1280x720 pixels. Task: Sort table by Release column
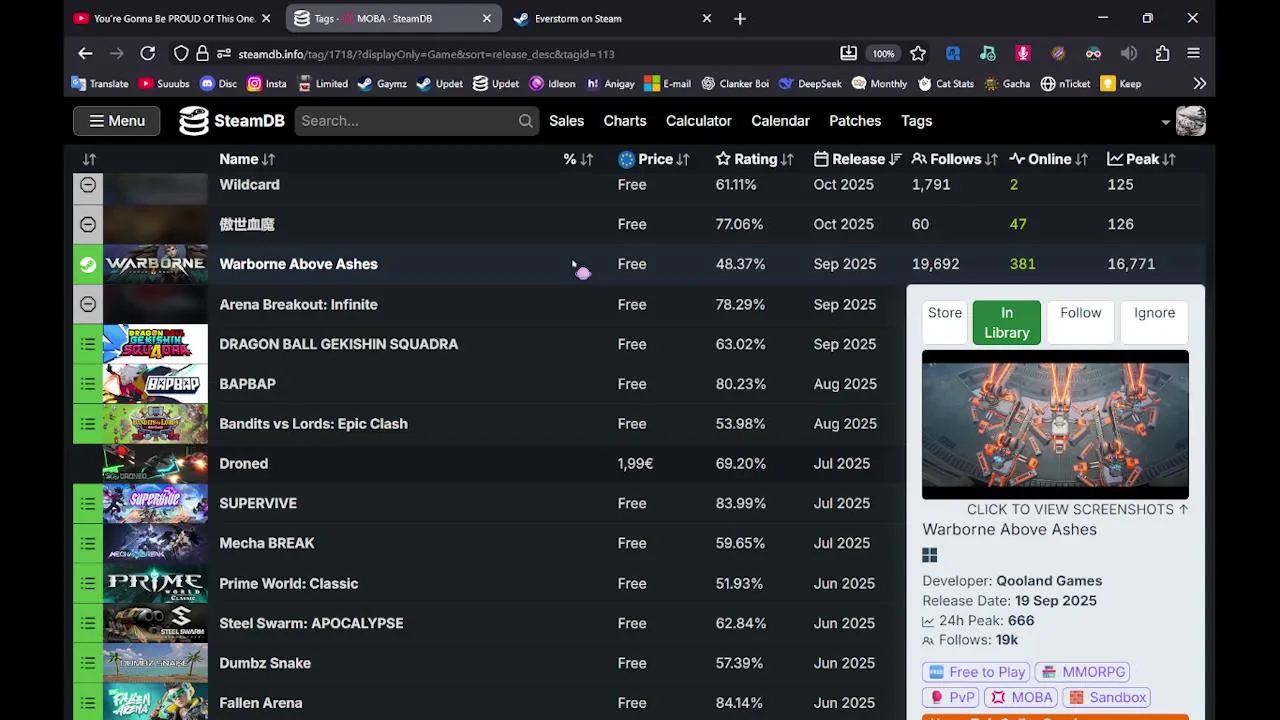(858, 159)
